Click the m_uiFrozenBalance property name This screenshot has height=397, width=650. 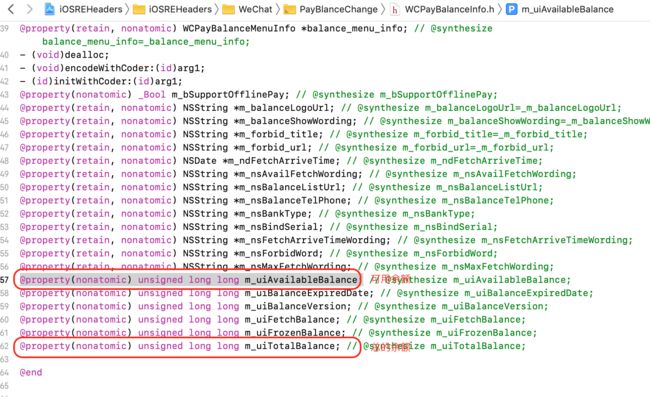click(x=292, y=333)
